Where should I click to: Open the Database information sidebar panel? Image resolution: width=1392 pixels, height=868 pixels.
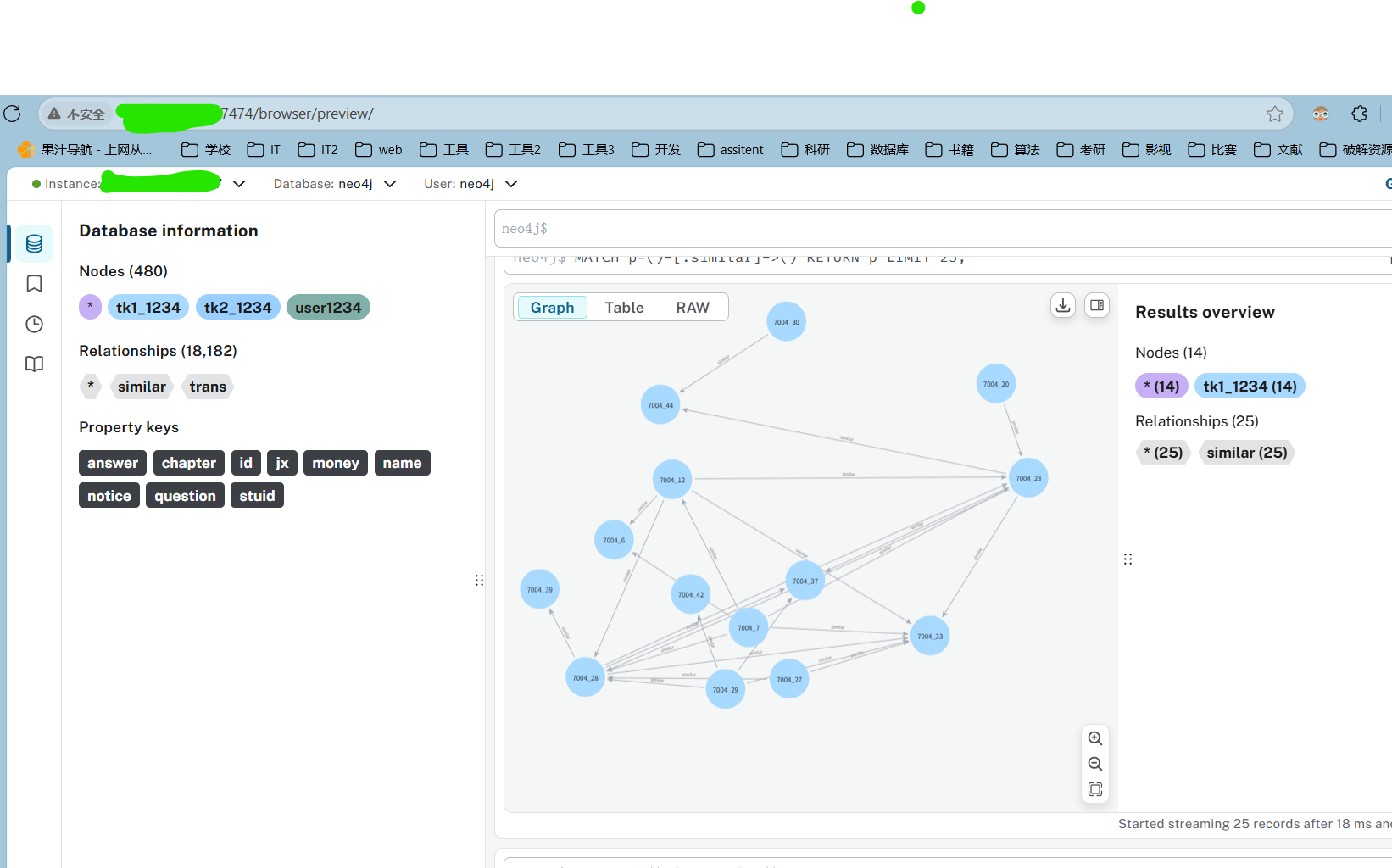coord(34,243)
